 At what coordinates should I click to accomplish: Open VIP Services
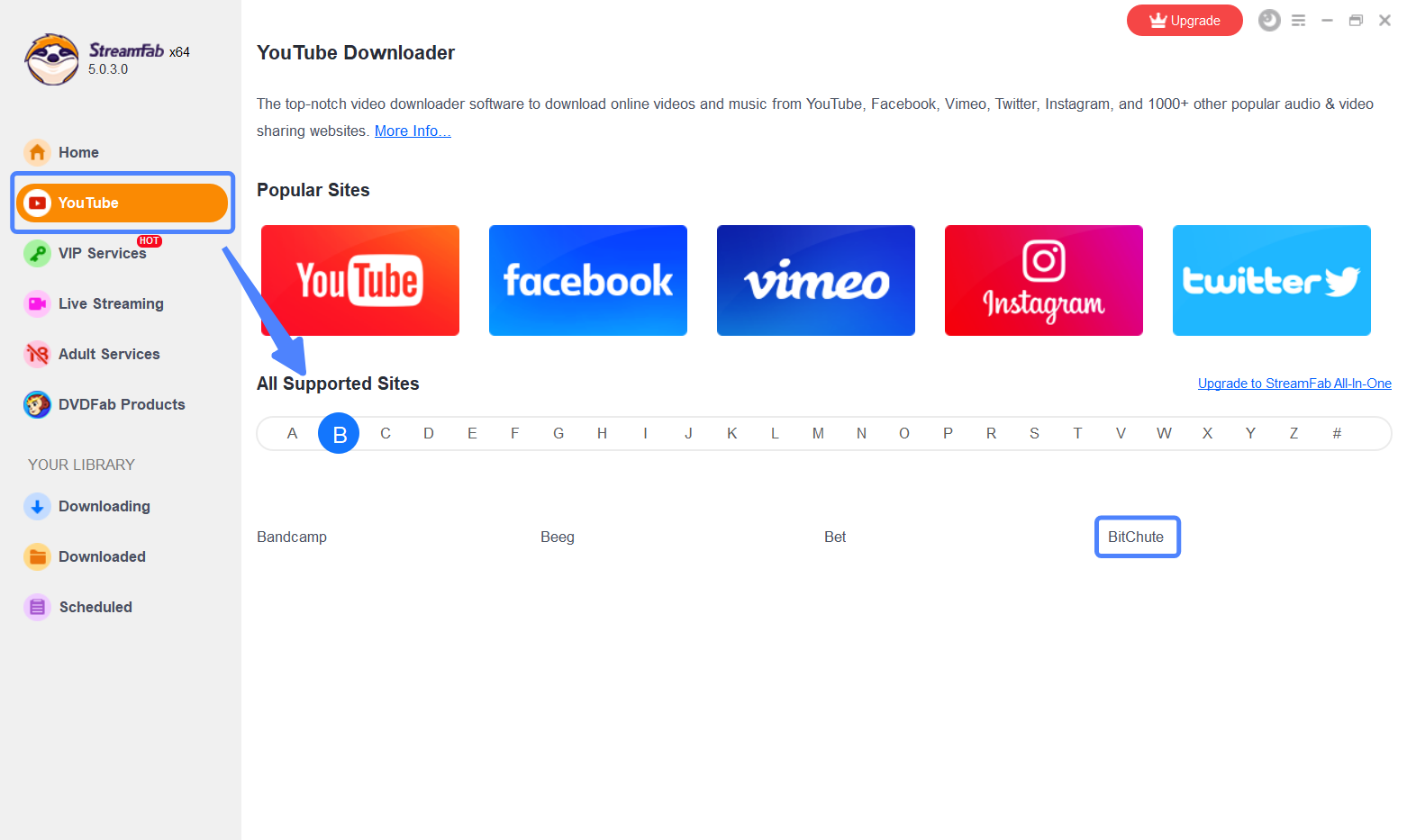point(102,253)
